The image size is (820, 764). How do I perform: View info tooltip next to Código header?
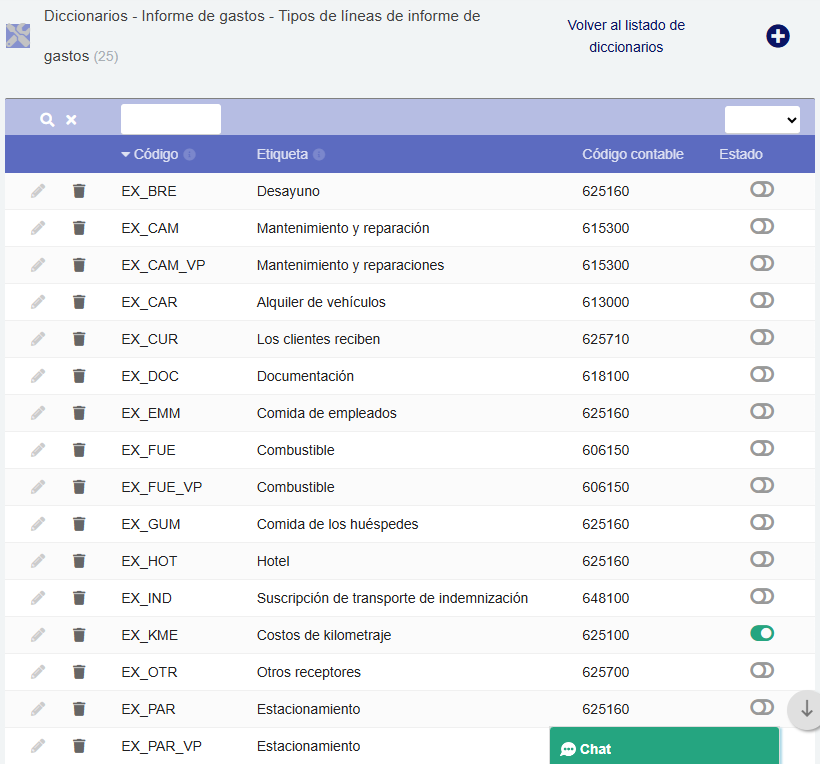190,154
